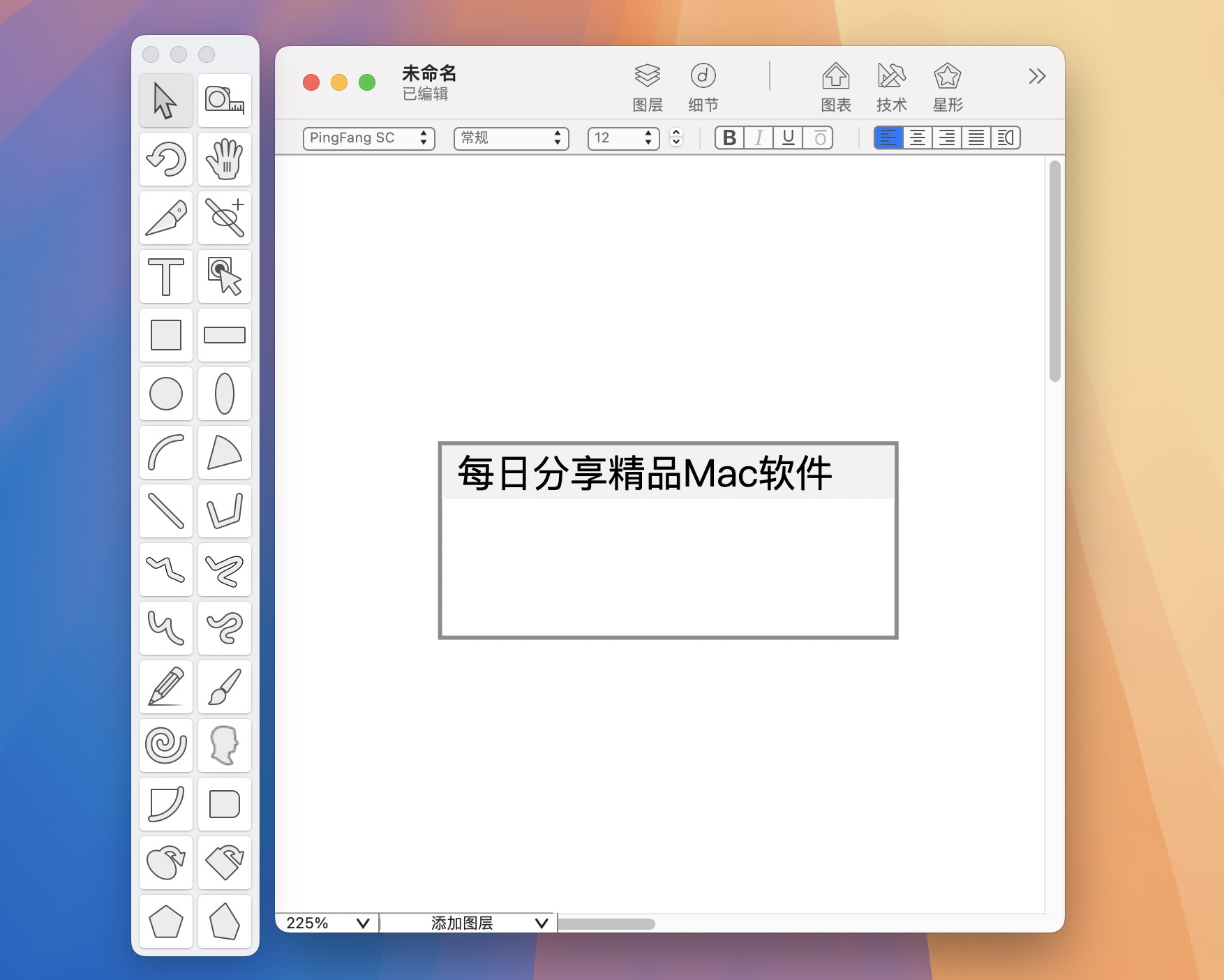Enable underline formatting

[x=789, y=138]
